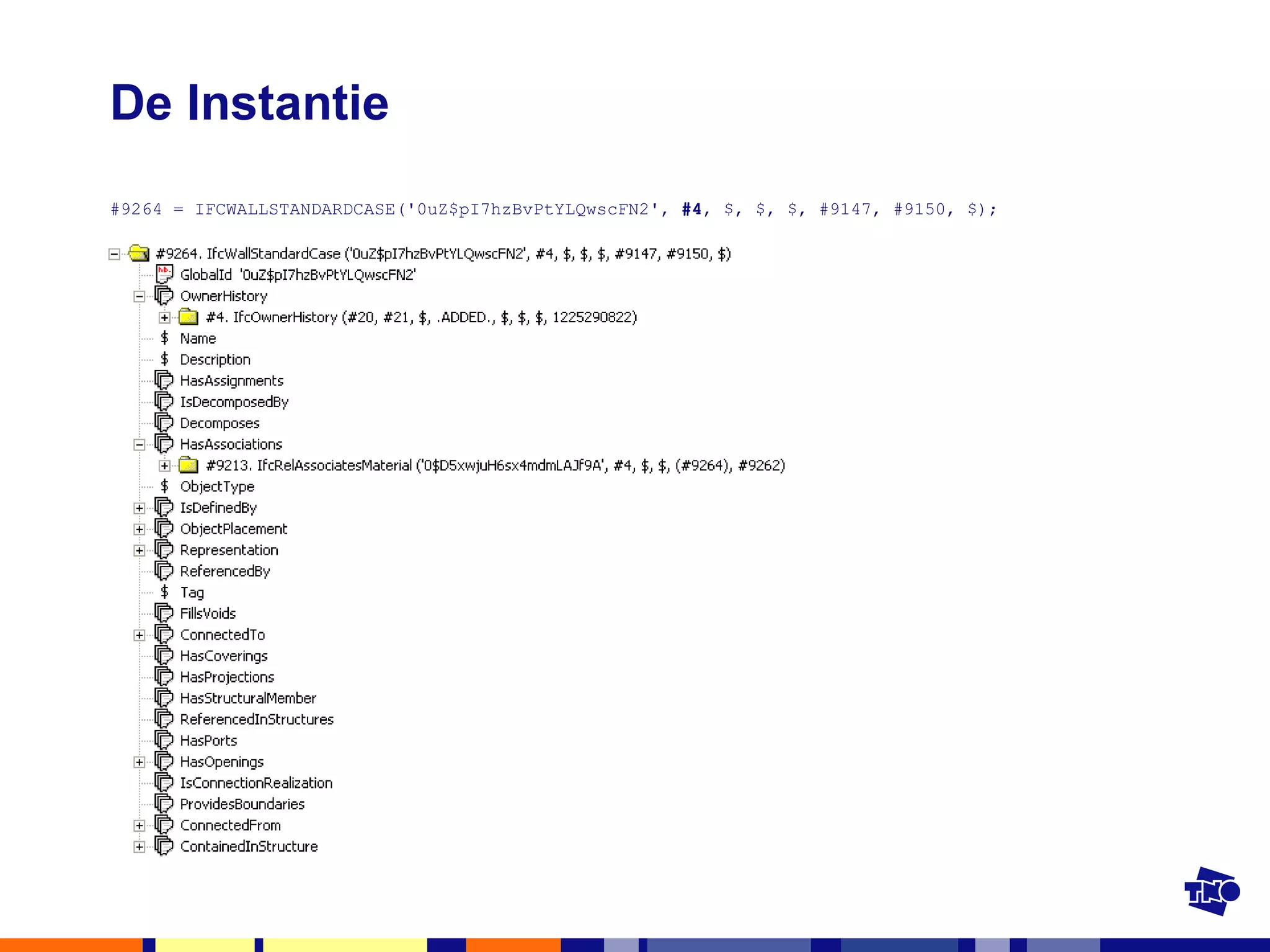Image resolution: width=1270 pixels, height=952 pixels.
Task: Select the ProvidesBoundaries row label
Action: coord(242,804)
